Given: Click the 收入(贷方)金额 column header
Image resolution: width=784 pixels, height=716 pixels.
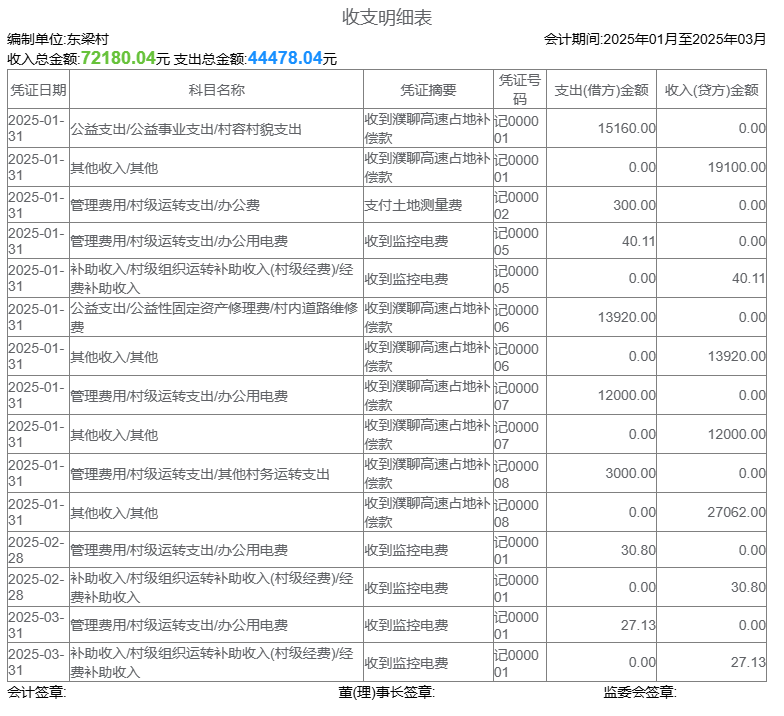Looking at the screenshot, I should [x=711, y=90].
